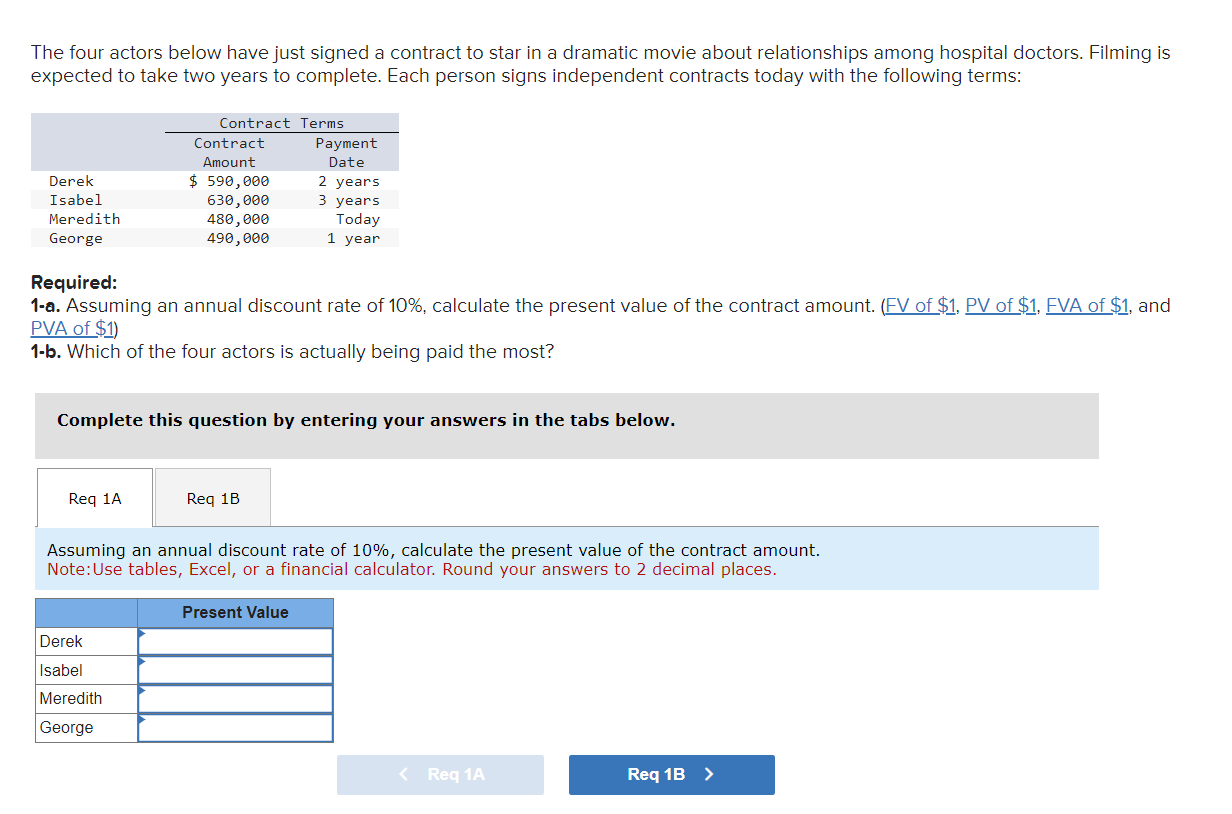This screenshot has width=1232, height=814.
Task: Open the FV of $1 table link
Action: pyautogui.click(x=921, y=306)
